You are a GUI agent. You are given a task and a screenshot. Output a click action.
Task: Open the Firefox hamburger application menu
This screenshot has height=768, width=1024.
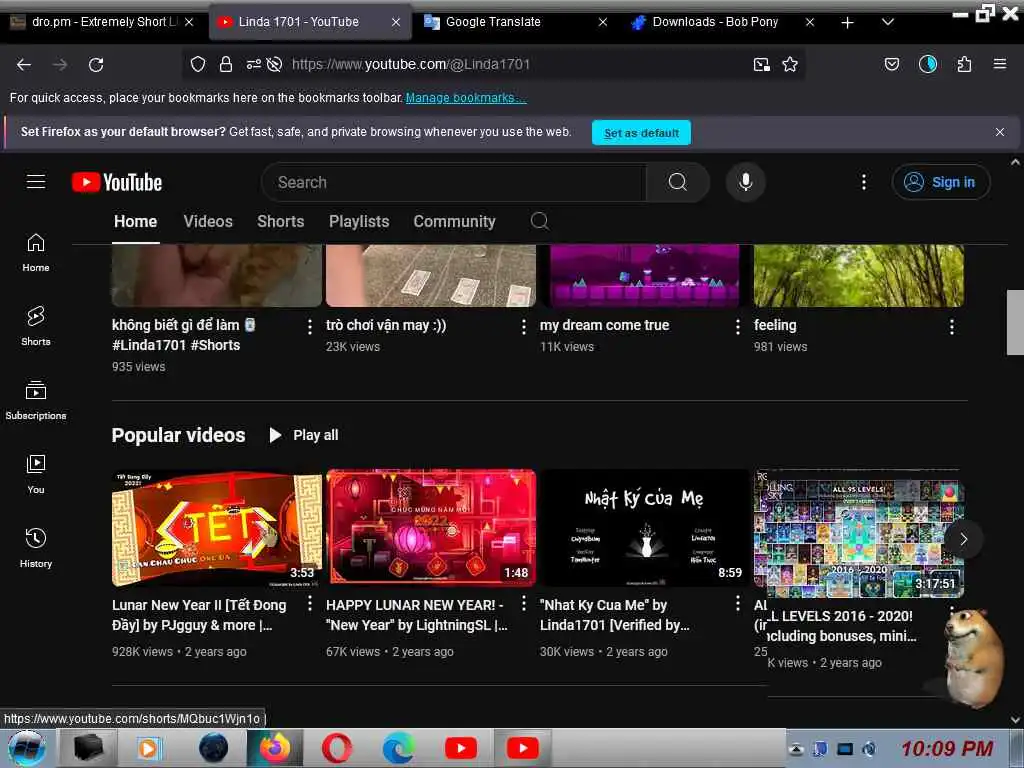(x=1000, y=64)
